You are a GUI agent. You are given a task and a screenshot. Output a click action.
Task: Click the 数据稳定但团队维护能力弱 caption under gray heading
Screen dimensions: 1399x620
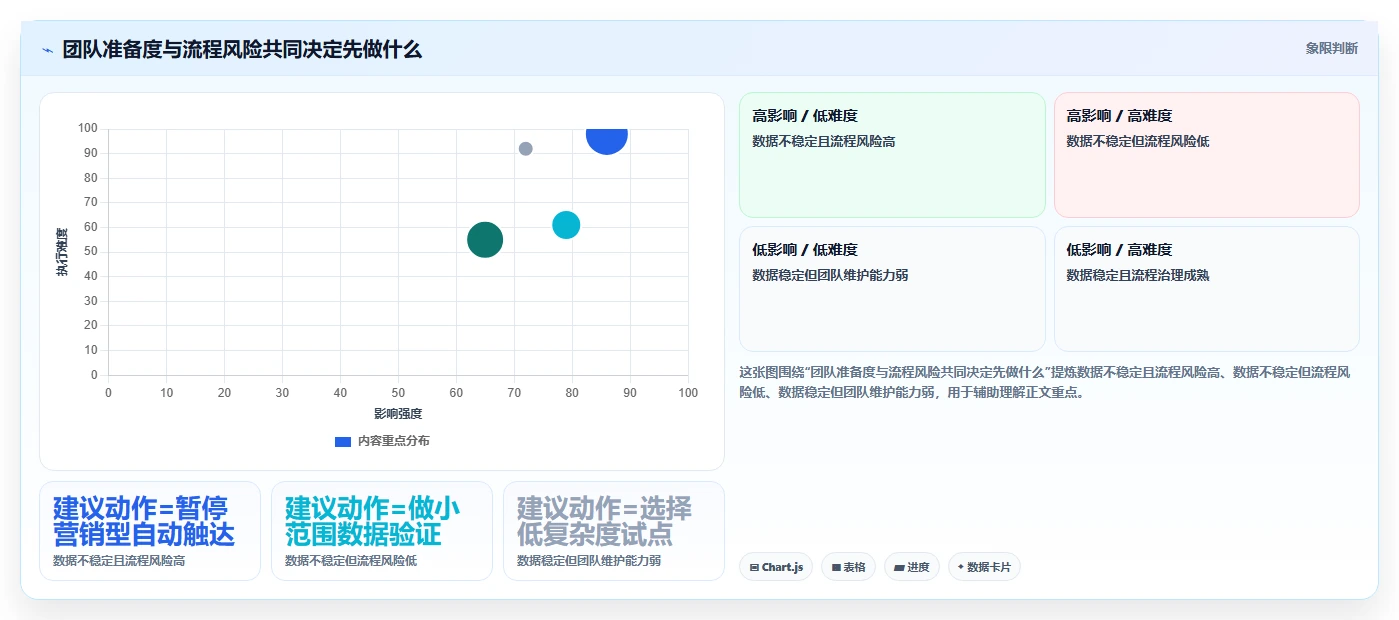[x=589, y=561]
